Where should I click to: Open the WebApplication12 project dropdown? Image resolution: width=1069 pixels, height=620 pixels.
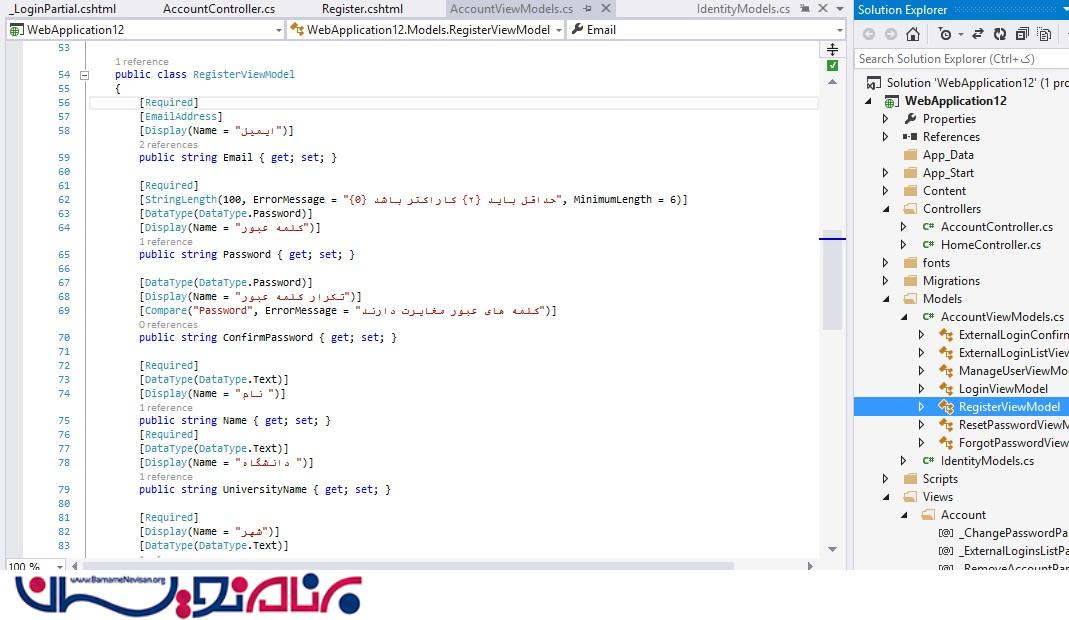(278, 30)
